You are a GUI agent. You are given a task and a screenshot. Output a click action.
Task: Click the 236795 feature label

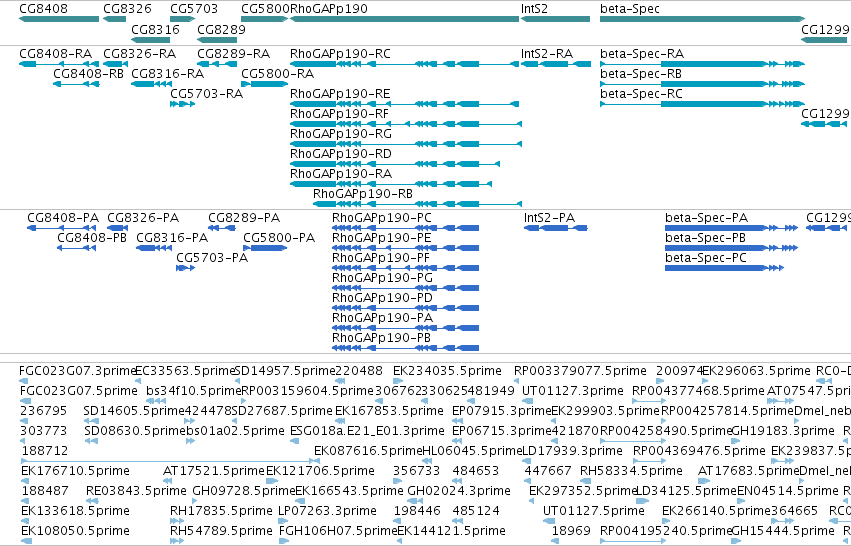pyautogui.click(x=43, y=411)
